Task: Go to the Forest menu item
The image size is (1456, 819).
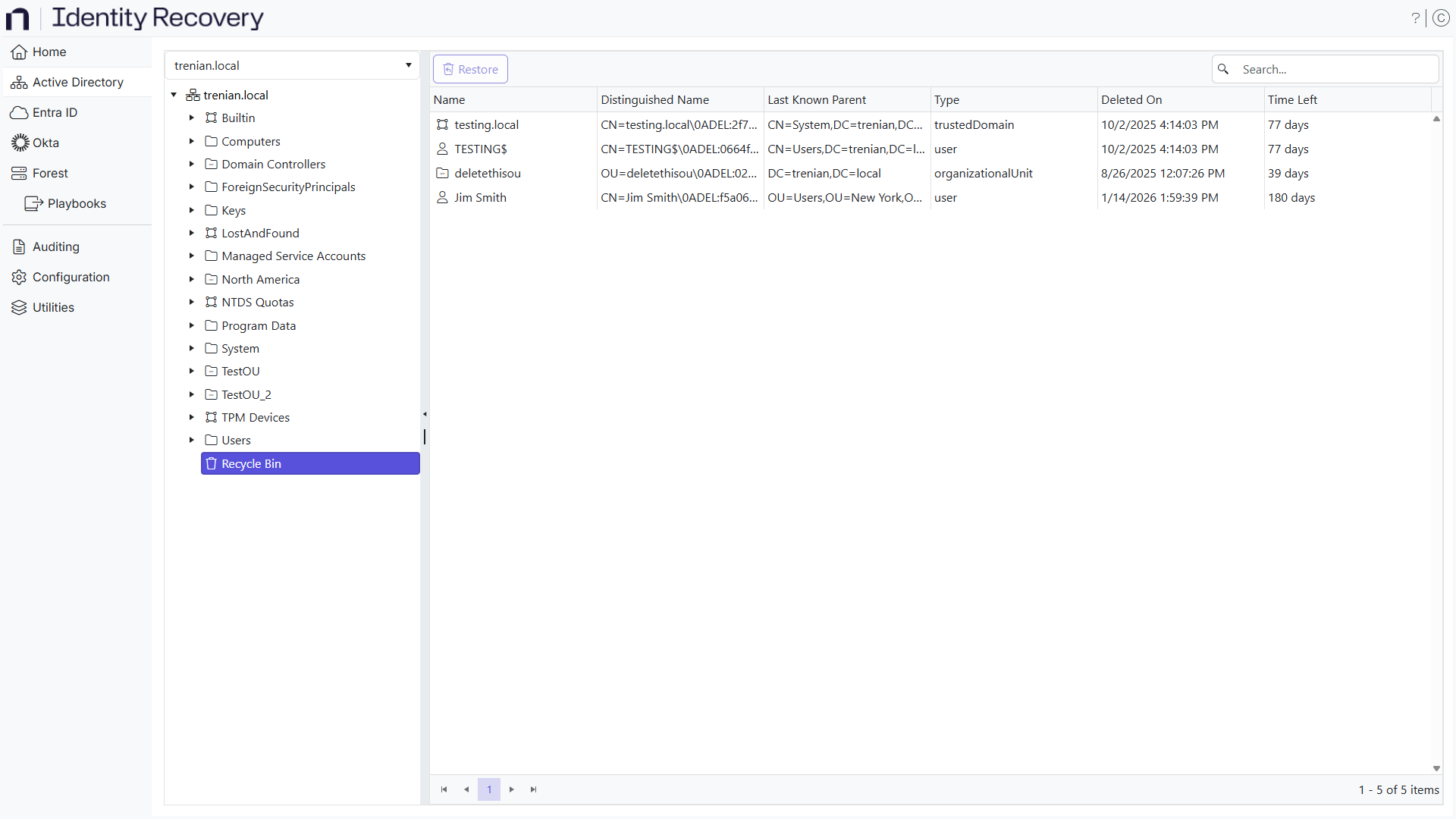Action: [50, 173]
